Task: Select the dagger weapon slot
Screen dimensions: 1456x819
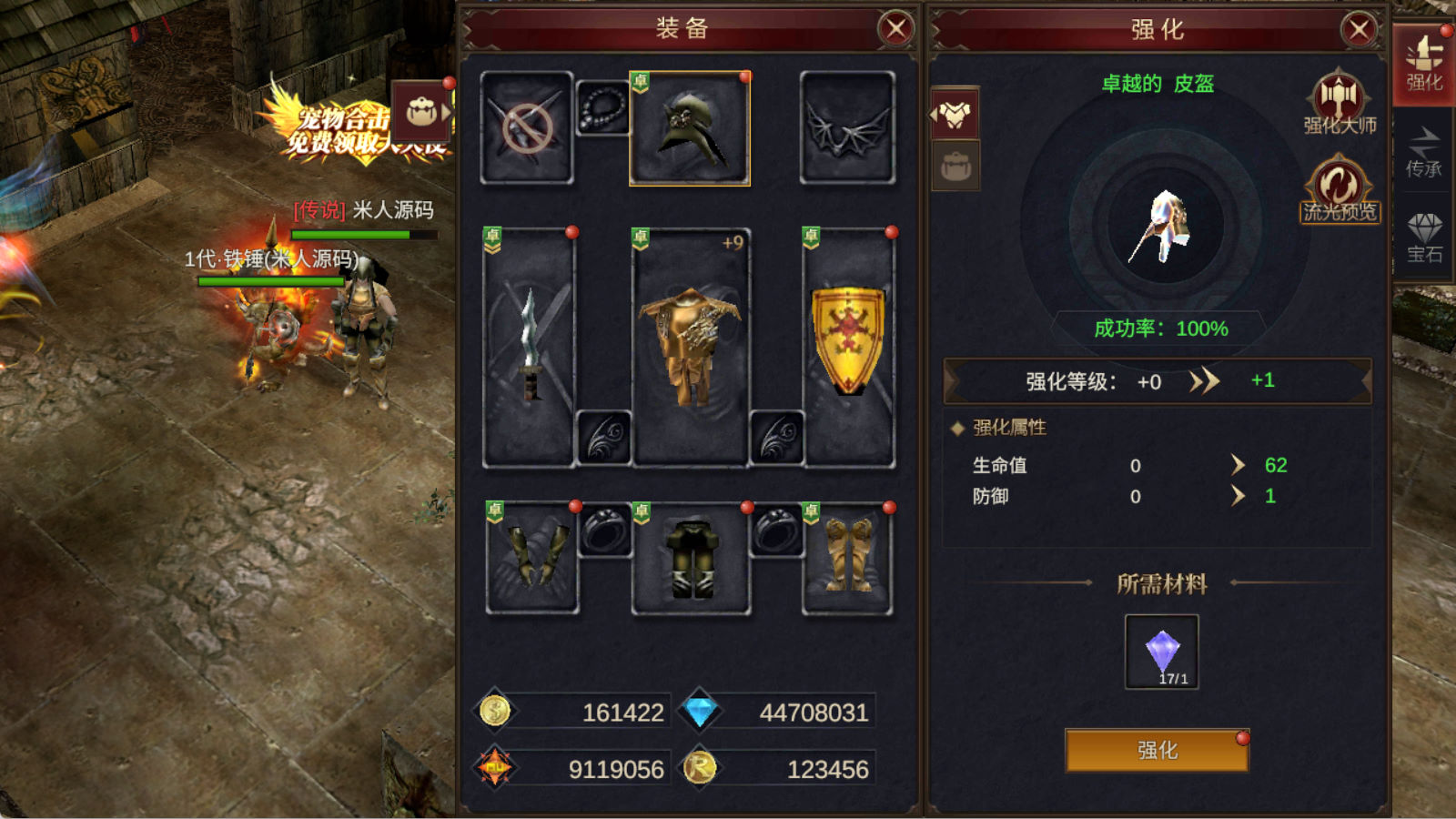Action: pyautogui.click(x=530, y=348)
